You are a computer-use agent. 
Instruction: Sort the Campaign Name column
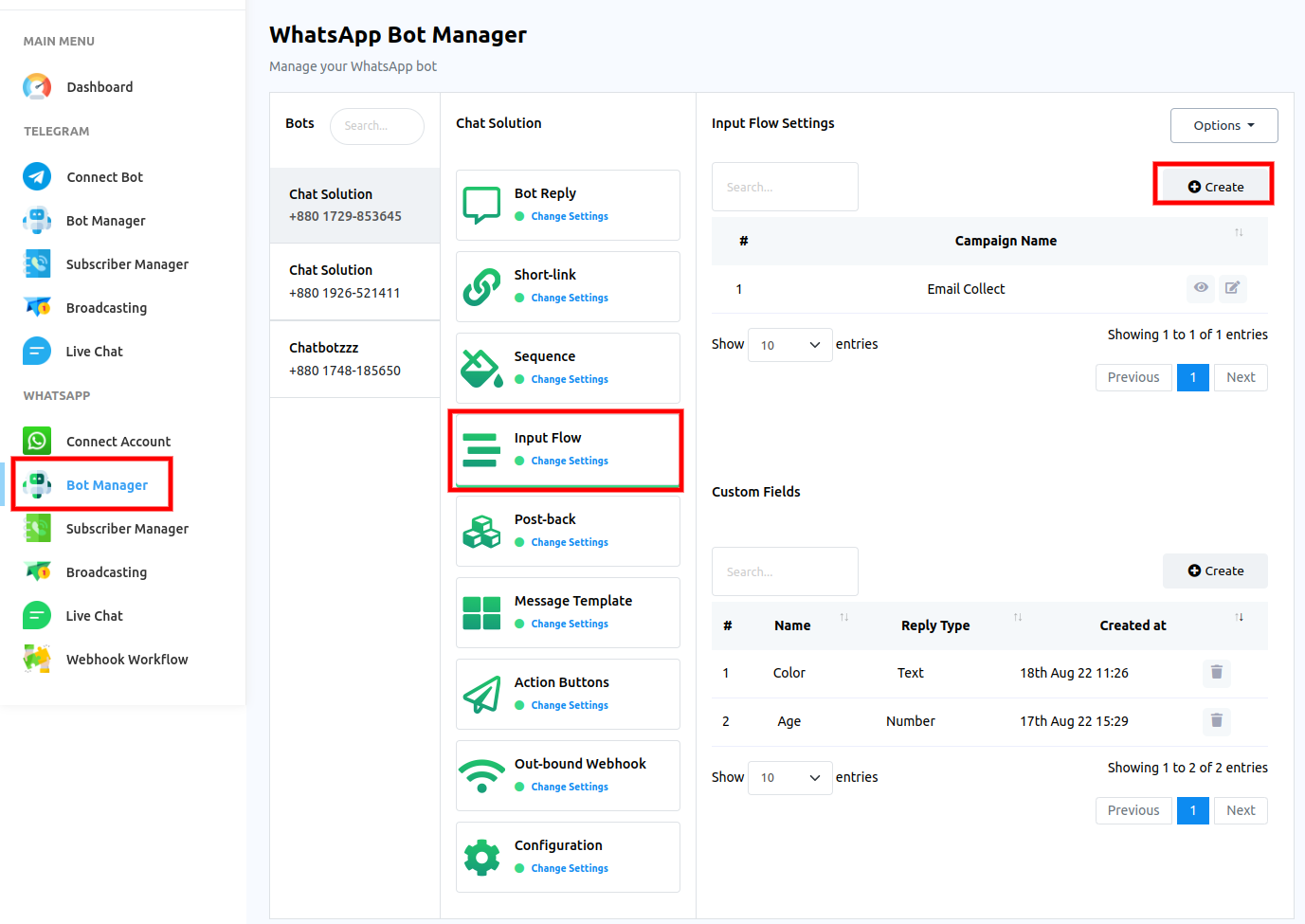(1238, 233)
